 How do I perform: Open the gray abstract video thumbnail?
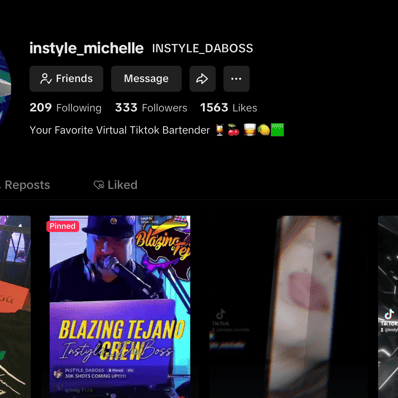(x=388, y=307)
